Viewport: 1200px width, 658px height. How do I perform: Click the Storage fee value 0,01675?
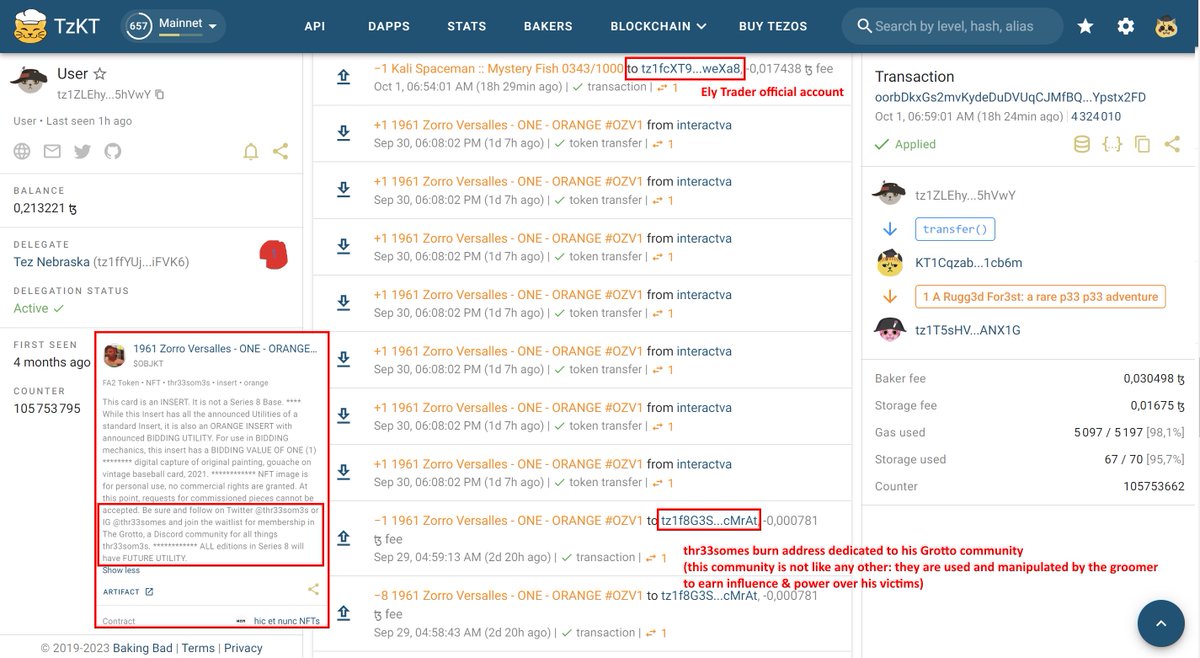pos(1158,406)
